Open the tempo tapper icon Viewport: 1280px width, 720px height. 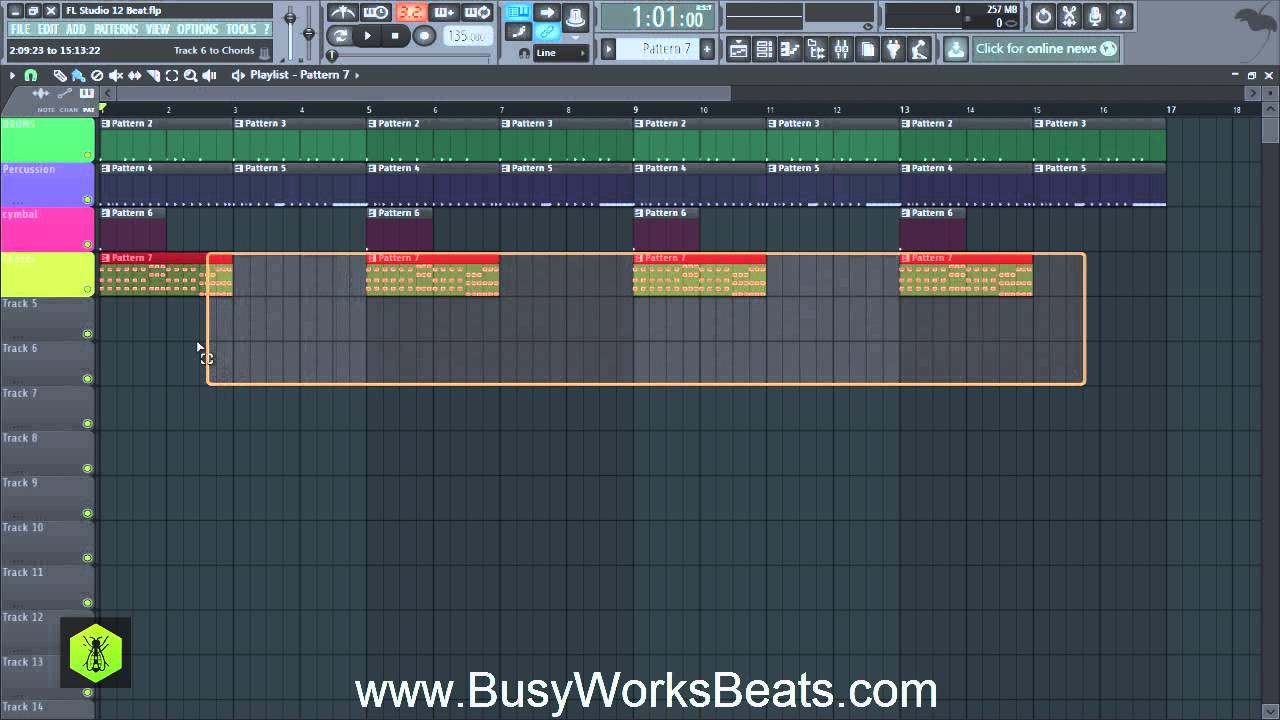919,49
